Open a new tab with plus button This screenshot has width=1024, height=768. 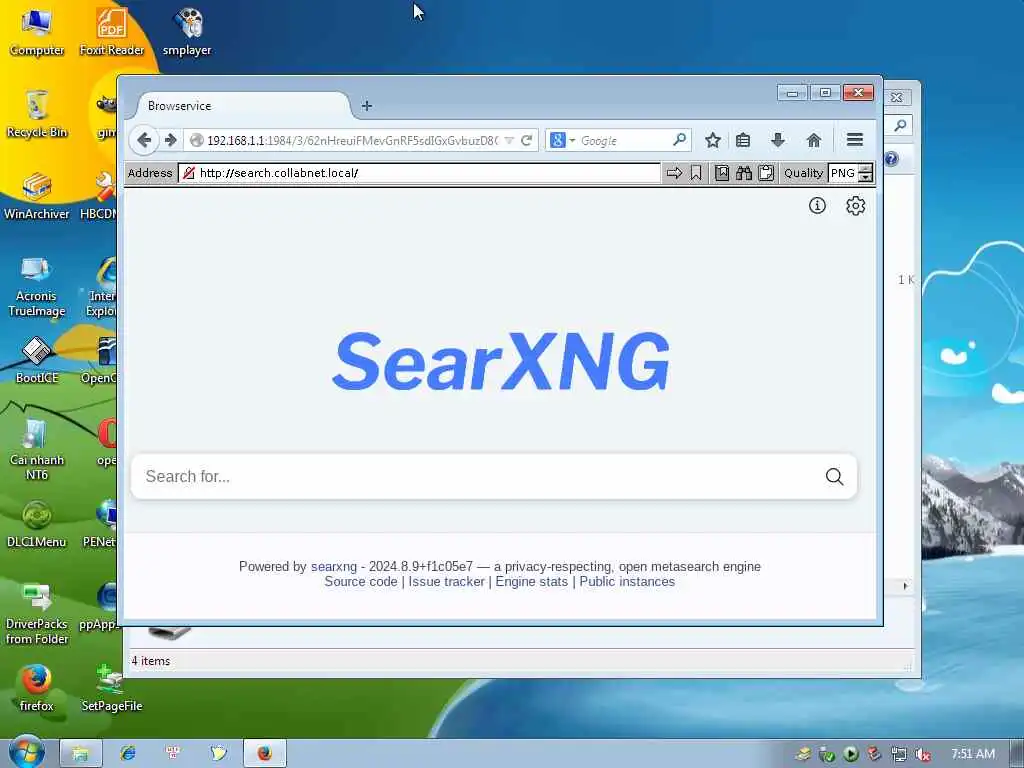pos(367,106)
